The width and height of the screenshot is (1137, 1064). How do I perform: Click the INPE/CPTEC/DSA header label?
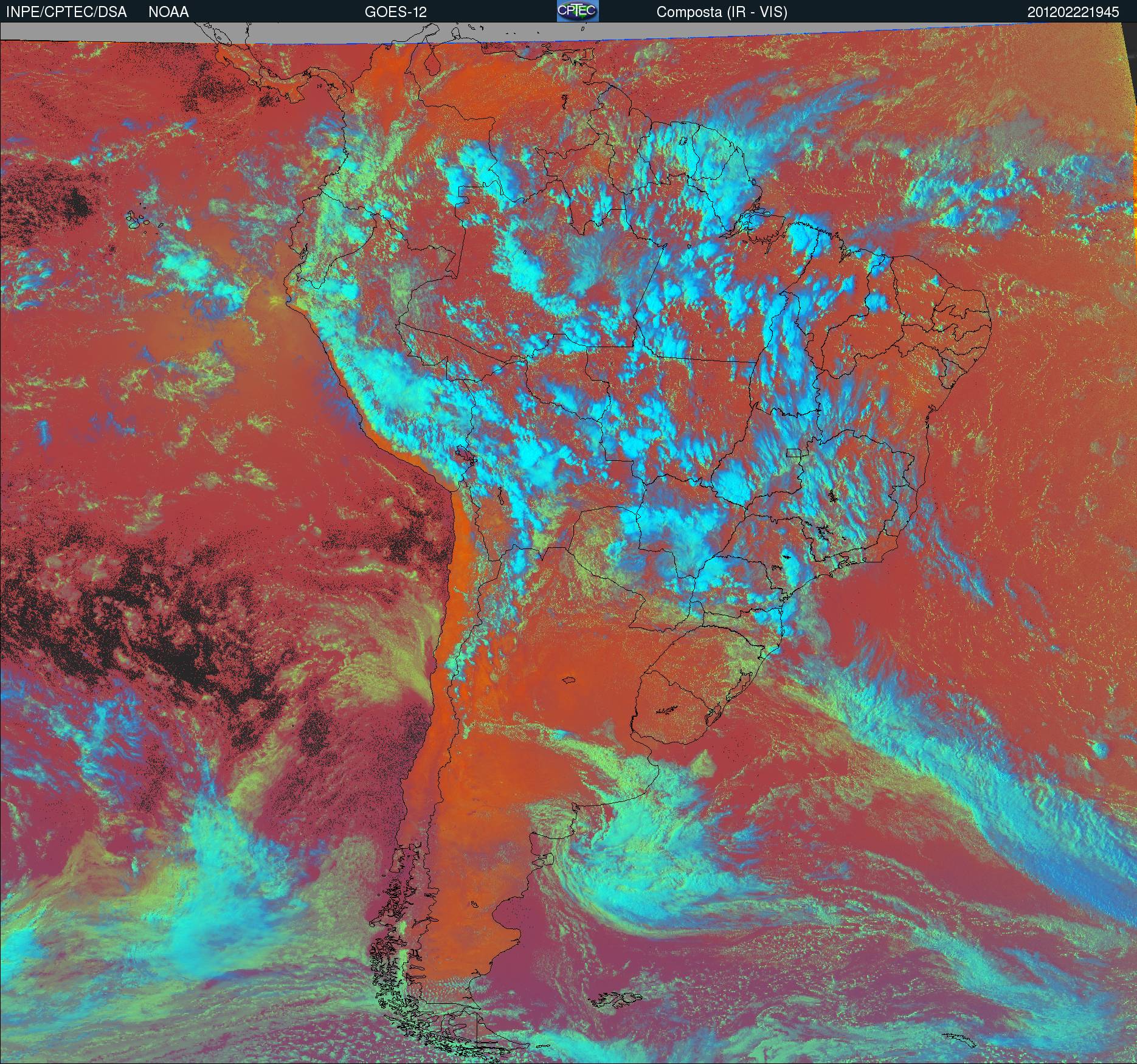coord(66,12)
